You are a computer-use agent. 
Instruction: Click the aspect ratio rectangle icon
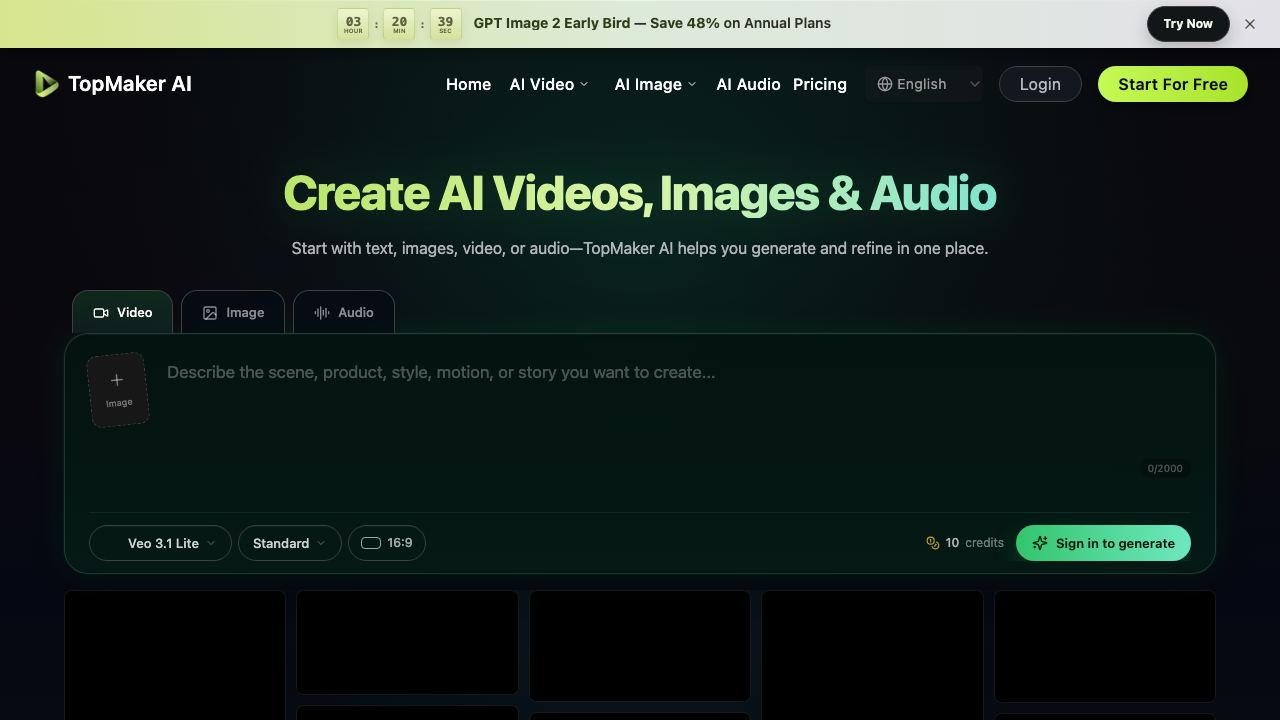[x=371, y=543]
